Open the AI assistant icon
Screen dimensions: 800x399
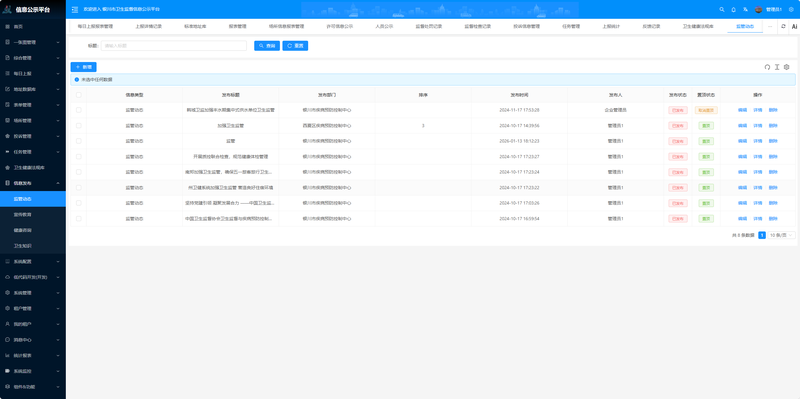tap(794, 26)
